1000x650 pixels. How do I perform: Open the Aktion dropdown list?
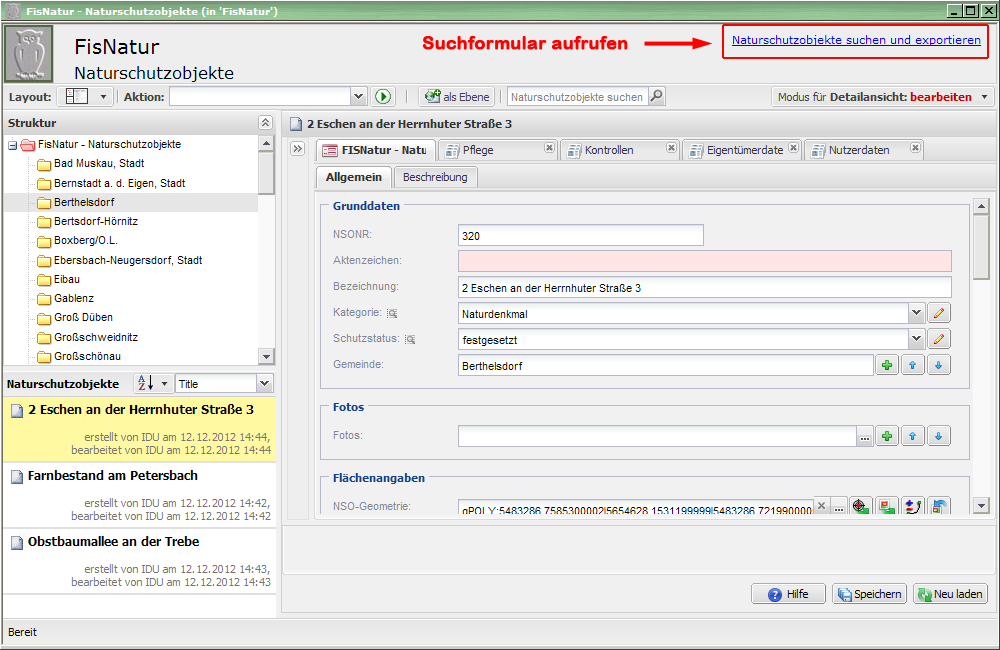tap(359, 97)
